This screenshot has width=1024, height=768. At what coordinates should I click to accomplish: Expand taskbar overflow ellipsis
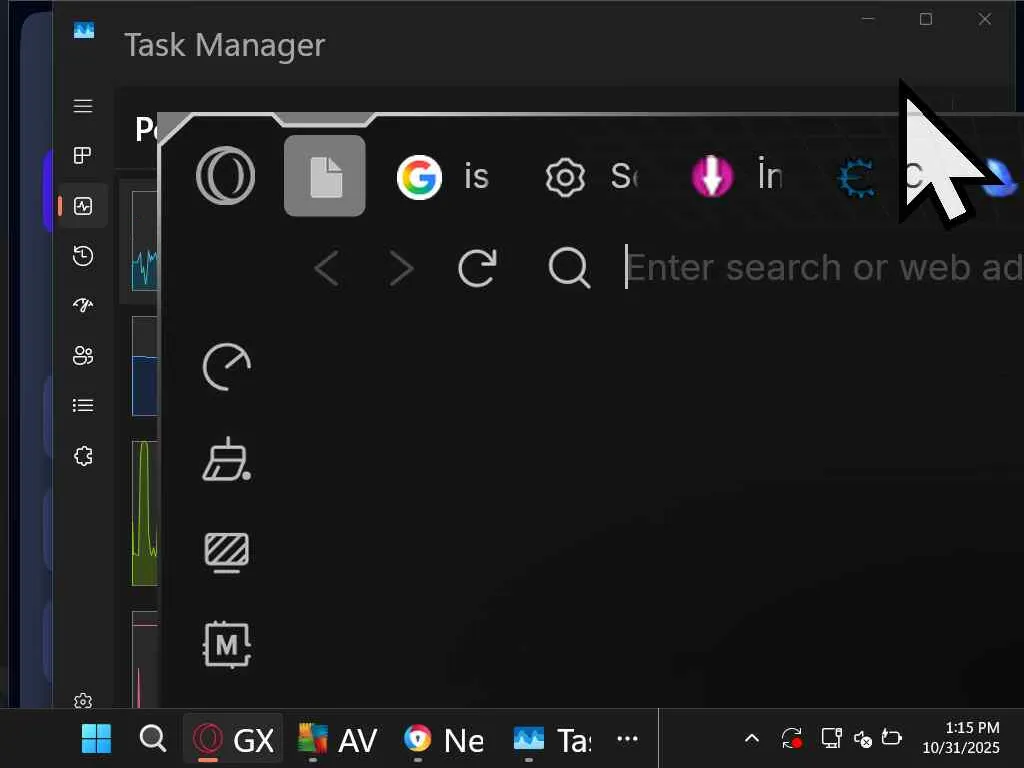tap(627, 739)
